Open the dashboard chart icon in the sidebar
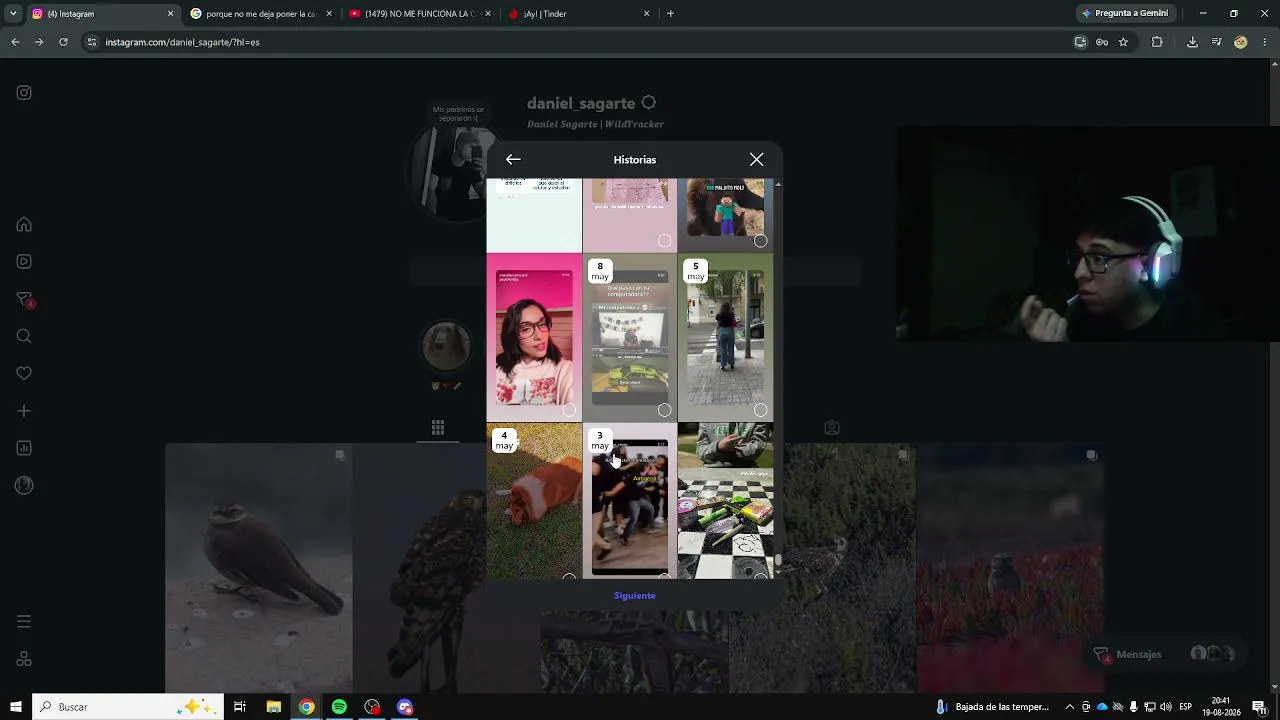Viewport: 1280px width, 720px height. pyautogui.click(x=24, y=448)
